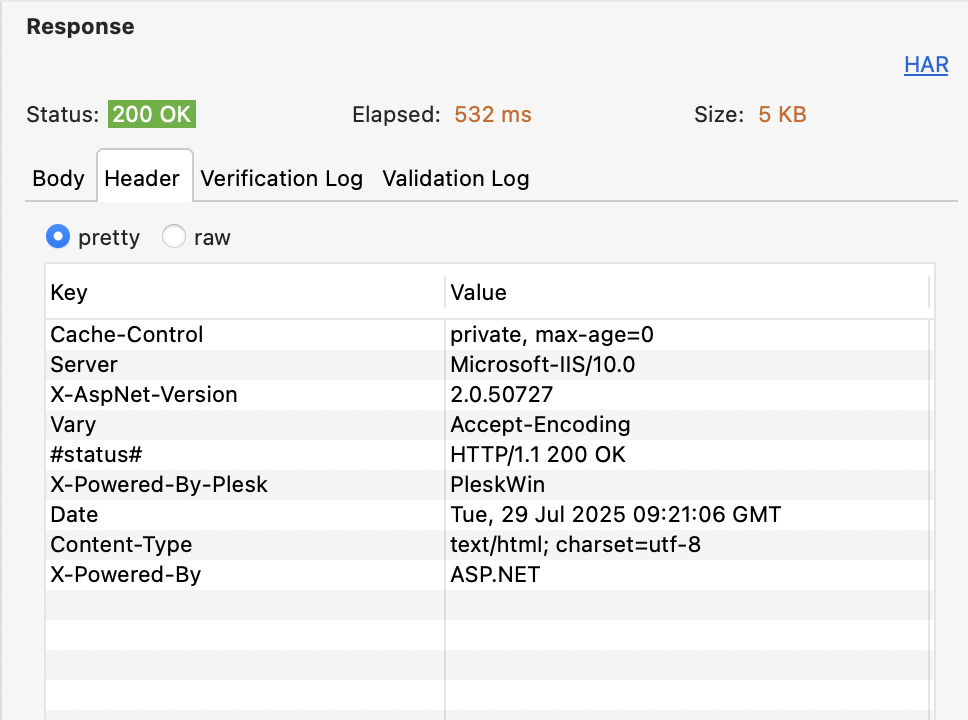Screen dimensions: 968x720
Task: Open the Validation Log tab
Action: tap(456, 178)
